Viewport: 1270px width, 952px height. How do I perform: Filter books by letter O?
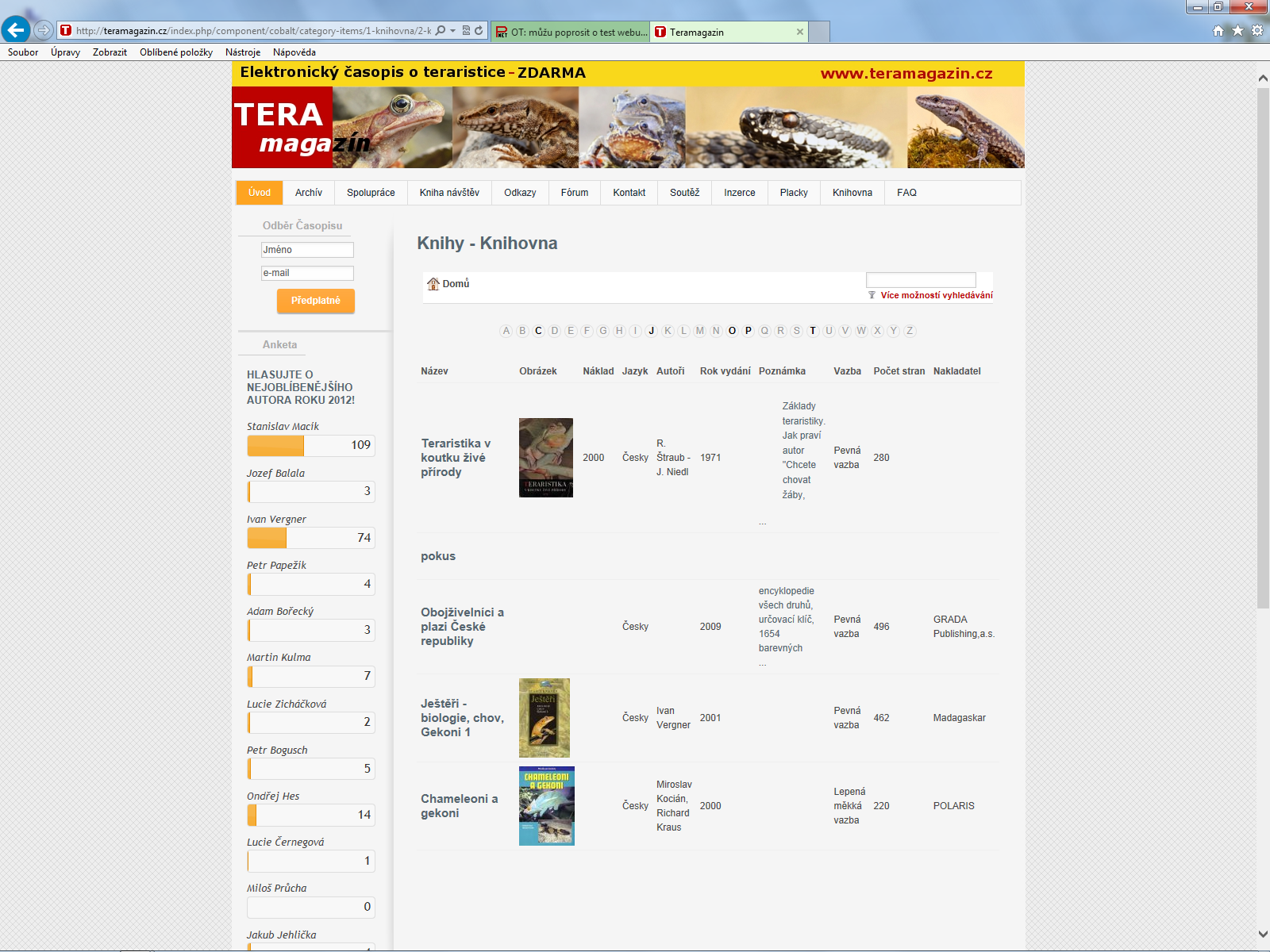tap(732, 331)
